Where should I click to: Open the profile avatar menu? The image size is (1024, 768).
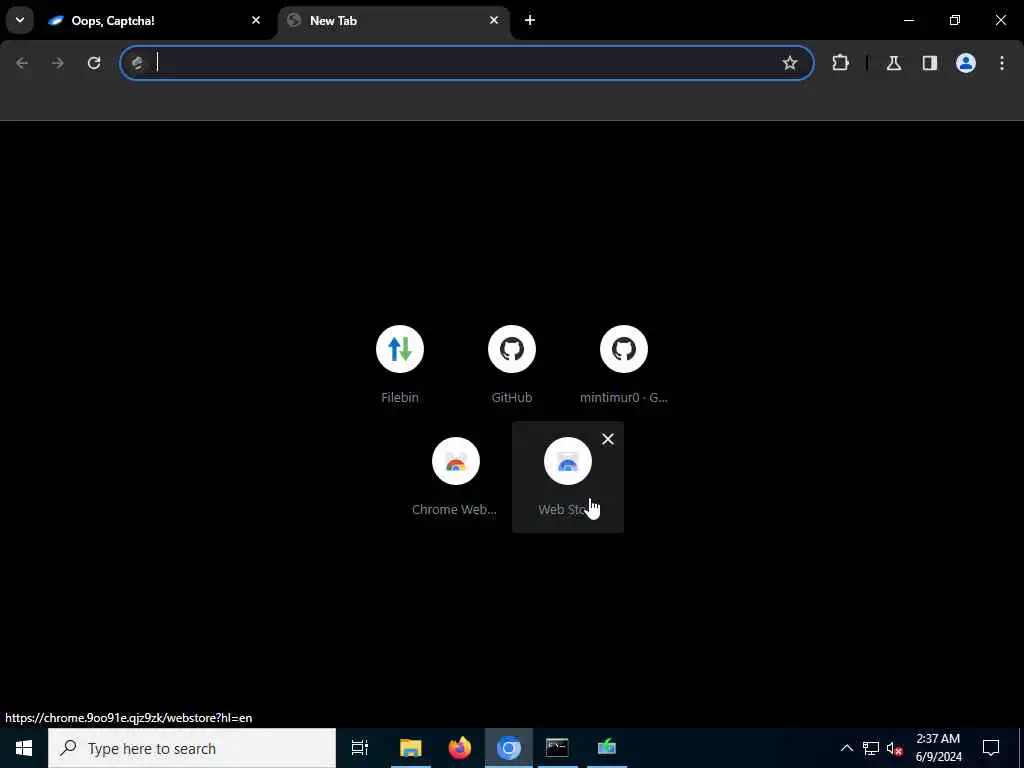[x=965, y=63]
